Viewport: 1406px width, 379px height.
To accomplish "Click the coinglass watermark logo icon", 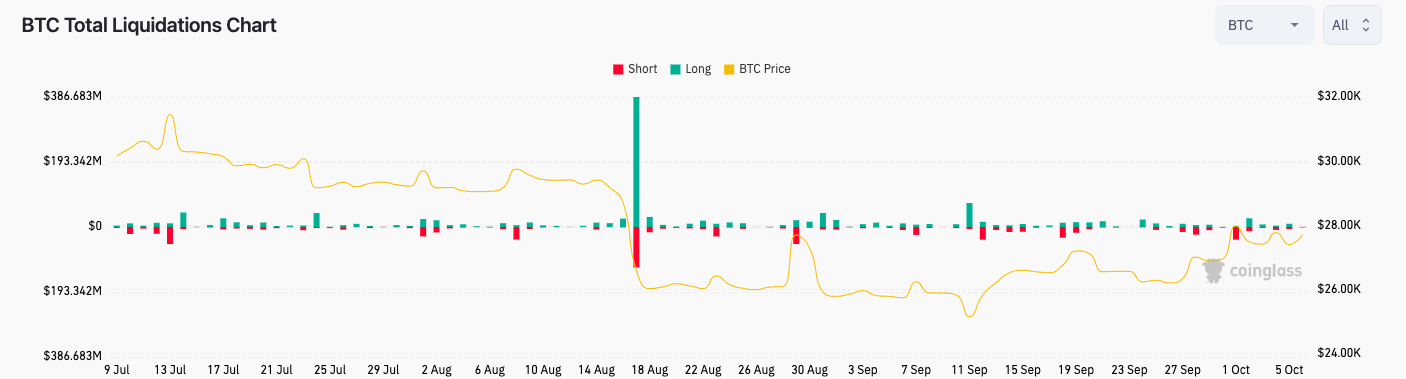I will pos(1213,271).
